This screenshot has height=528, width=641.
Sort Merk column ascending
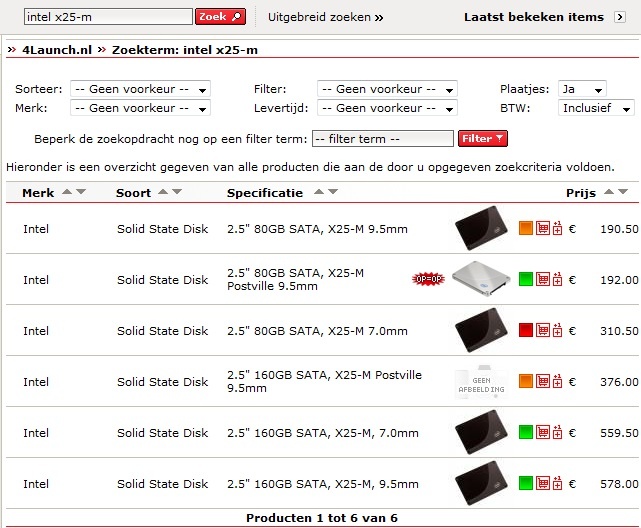click(67, 192)
